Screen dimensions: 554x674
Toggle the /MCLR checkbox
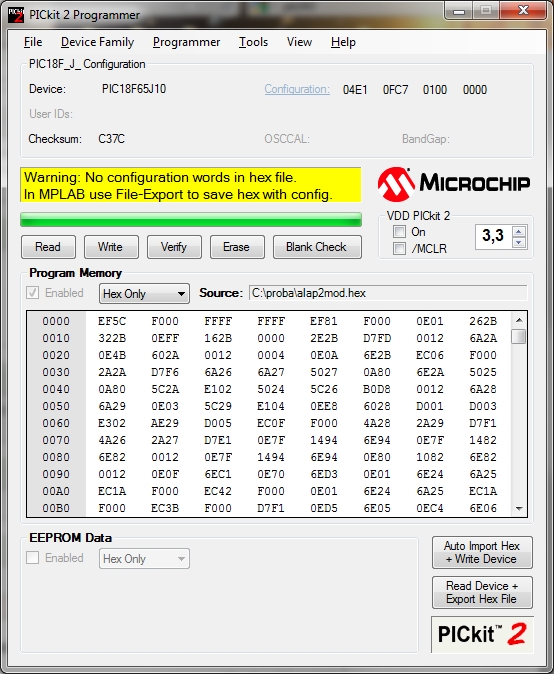399,248
